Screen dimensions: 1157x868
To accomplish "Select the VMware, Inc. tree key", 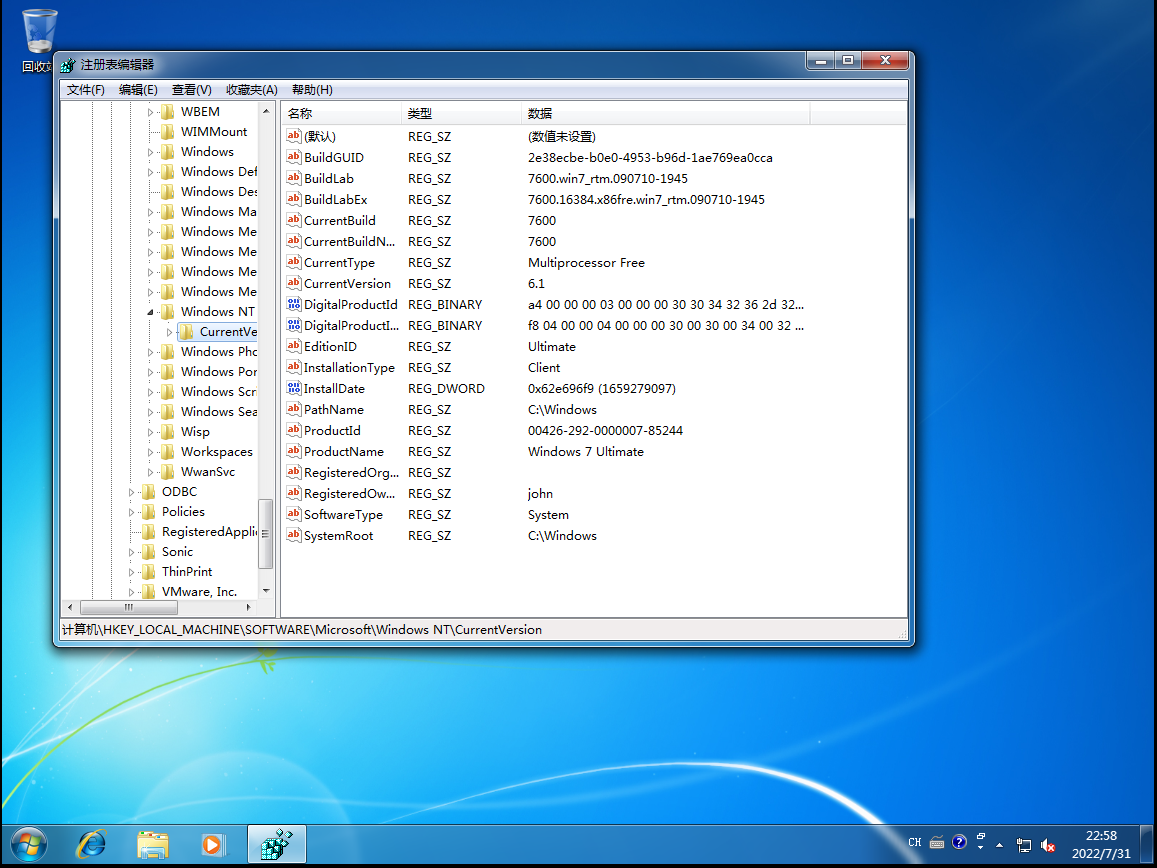I will coord(199,591).
